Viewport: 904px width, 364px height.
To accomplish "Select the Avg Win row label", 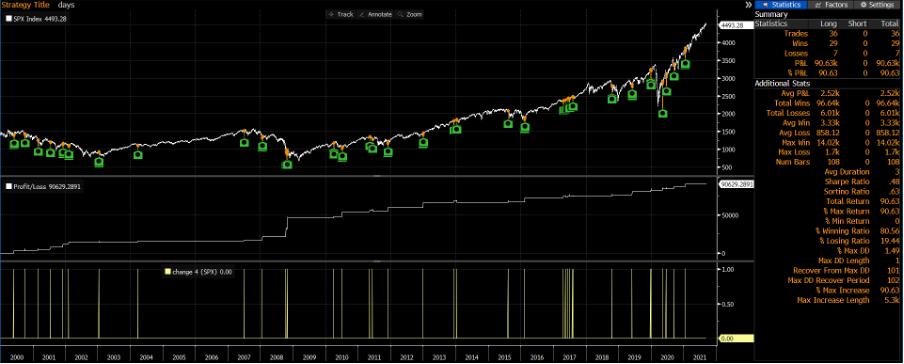I will [796, 123].
